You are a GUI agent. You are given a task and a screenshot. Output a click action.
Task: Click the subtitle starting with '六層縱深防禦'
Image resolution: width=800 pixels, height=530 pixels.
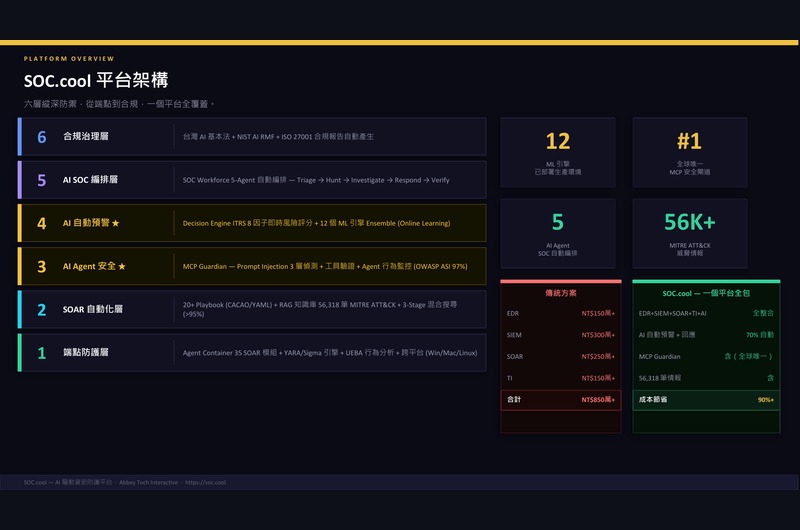[x=119, y=104]
